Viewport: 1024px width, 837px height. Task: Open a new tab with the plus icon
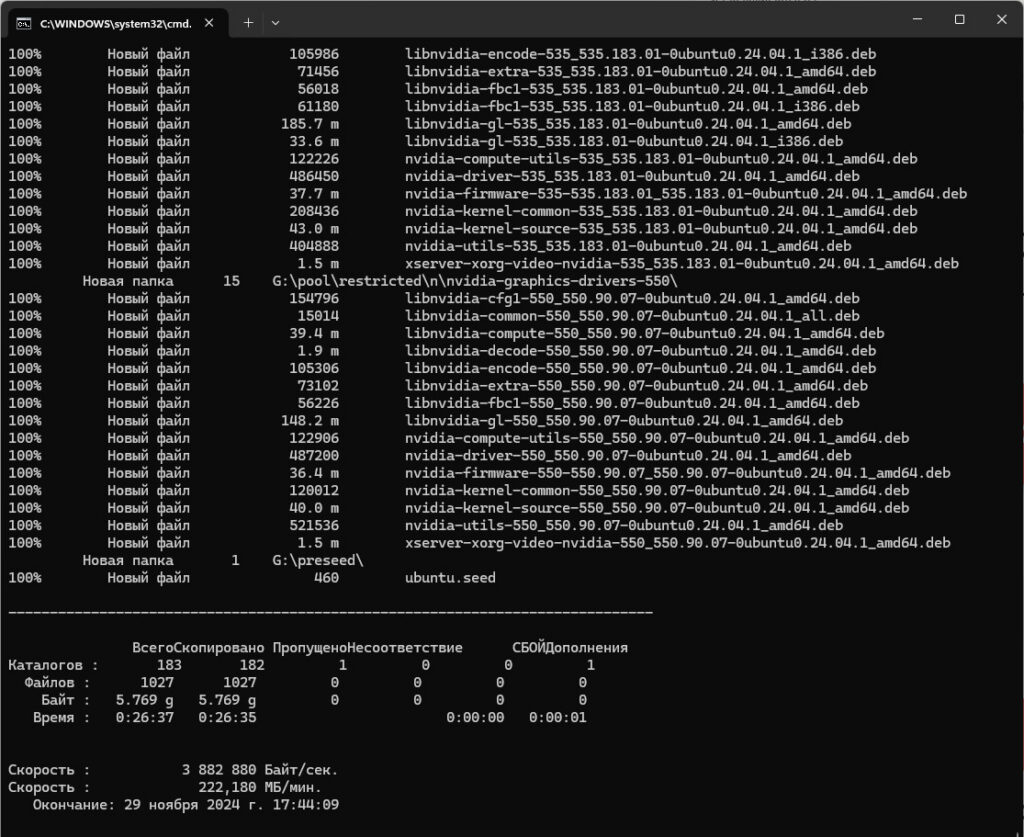tap(247, 22)
